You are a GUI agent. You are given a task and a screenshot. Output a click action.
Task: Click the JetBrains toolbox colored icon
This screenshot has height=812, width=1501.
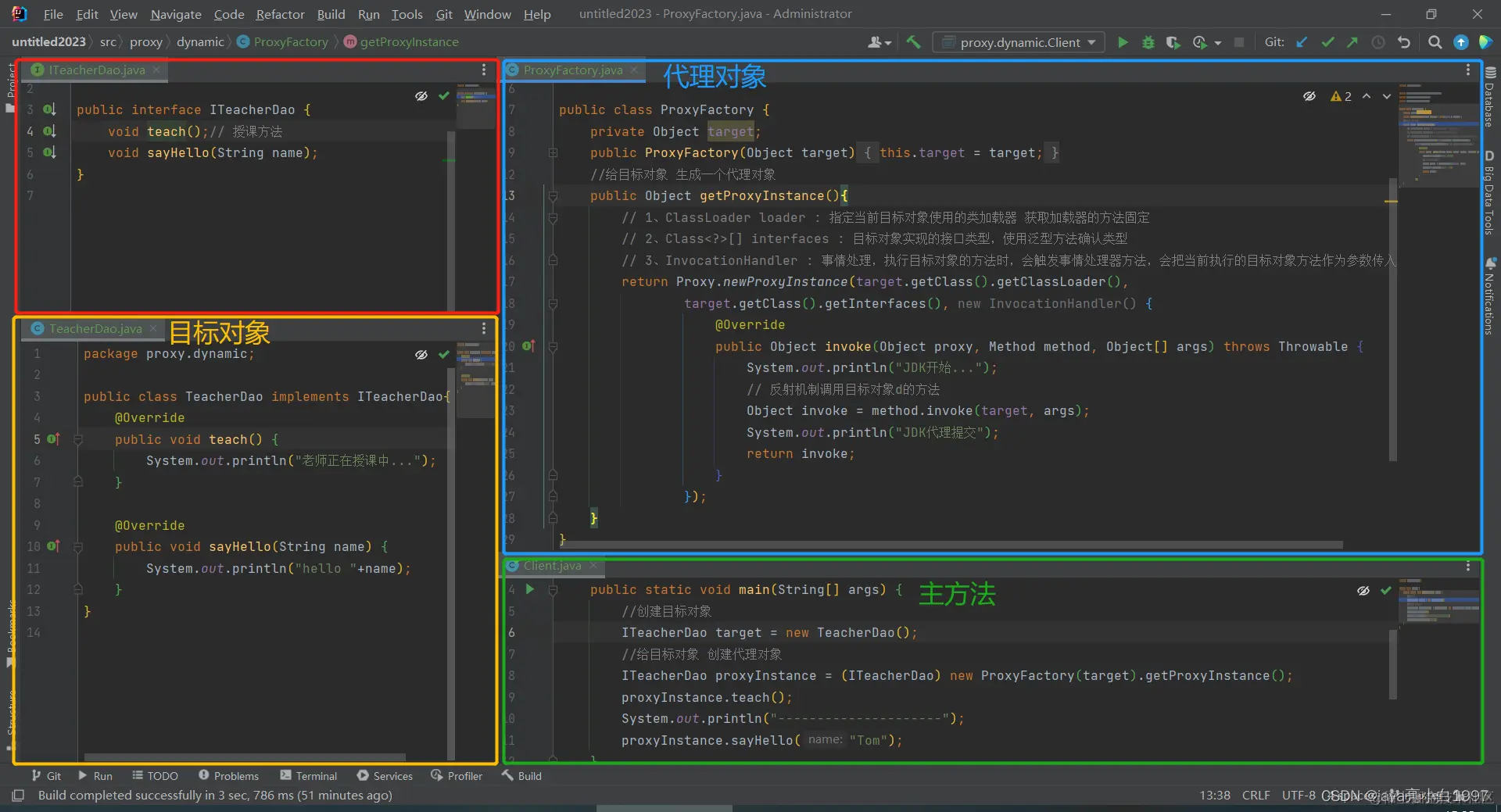1485,42
